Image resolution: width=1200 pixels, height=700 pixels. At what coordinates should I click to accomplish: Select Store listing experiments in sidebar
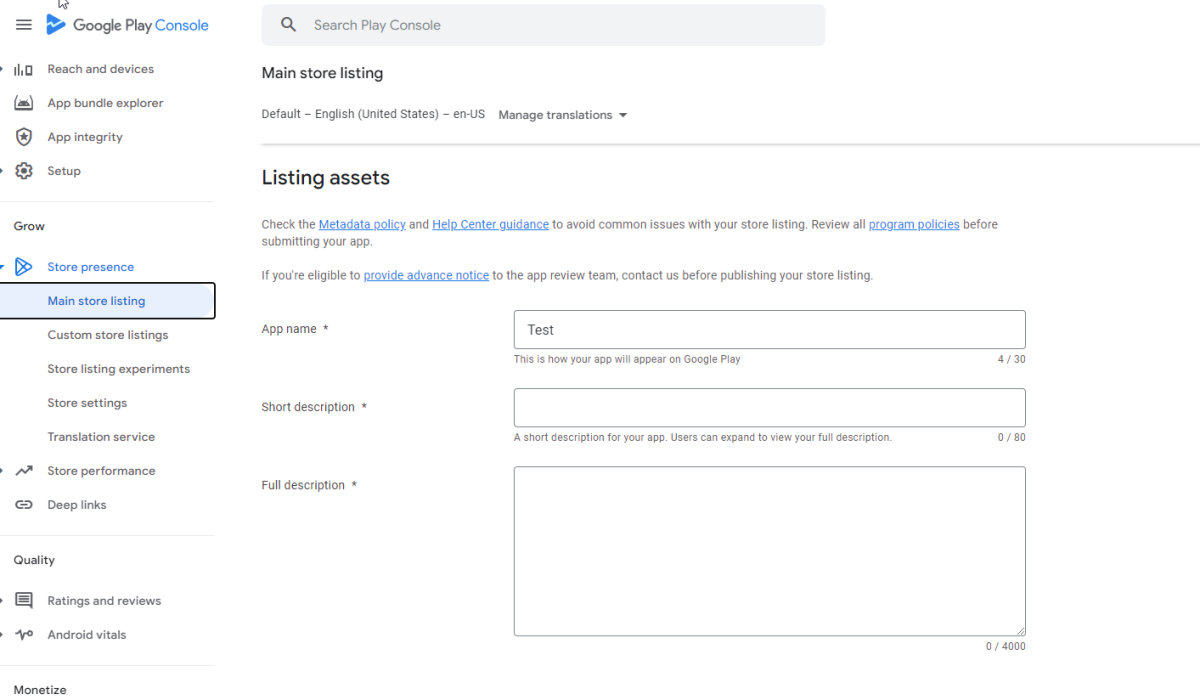coord(118,368)
